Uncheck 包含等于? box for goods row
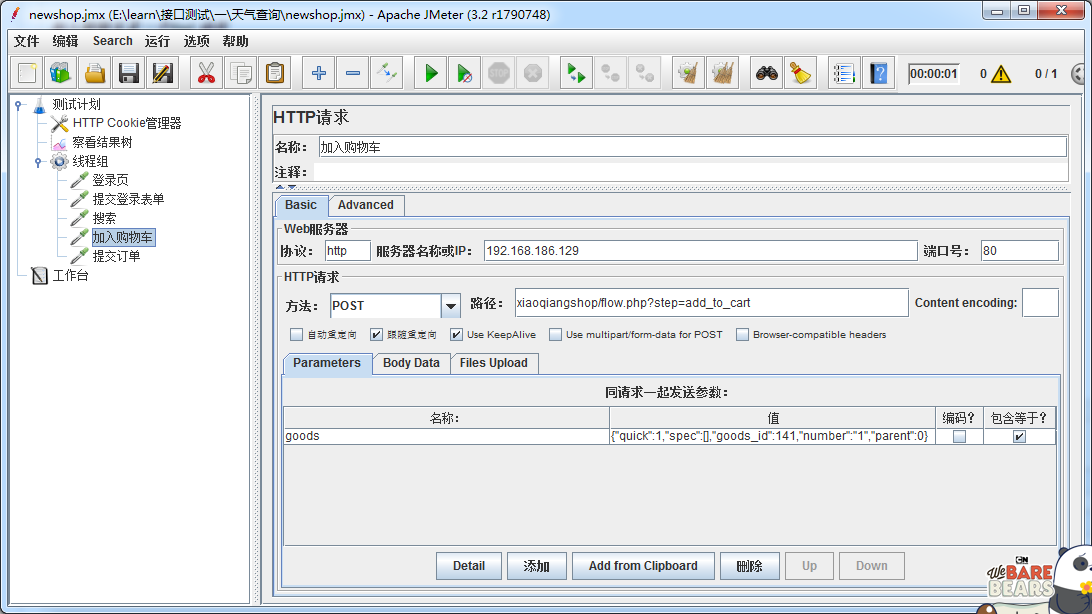 (1020, 436)
